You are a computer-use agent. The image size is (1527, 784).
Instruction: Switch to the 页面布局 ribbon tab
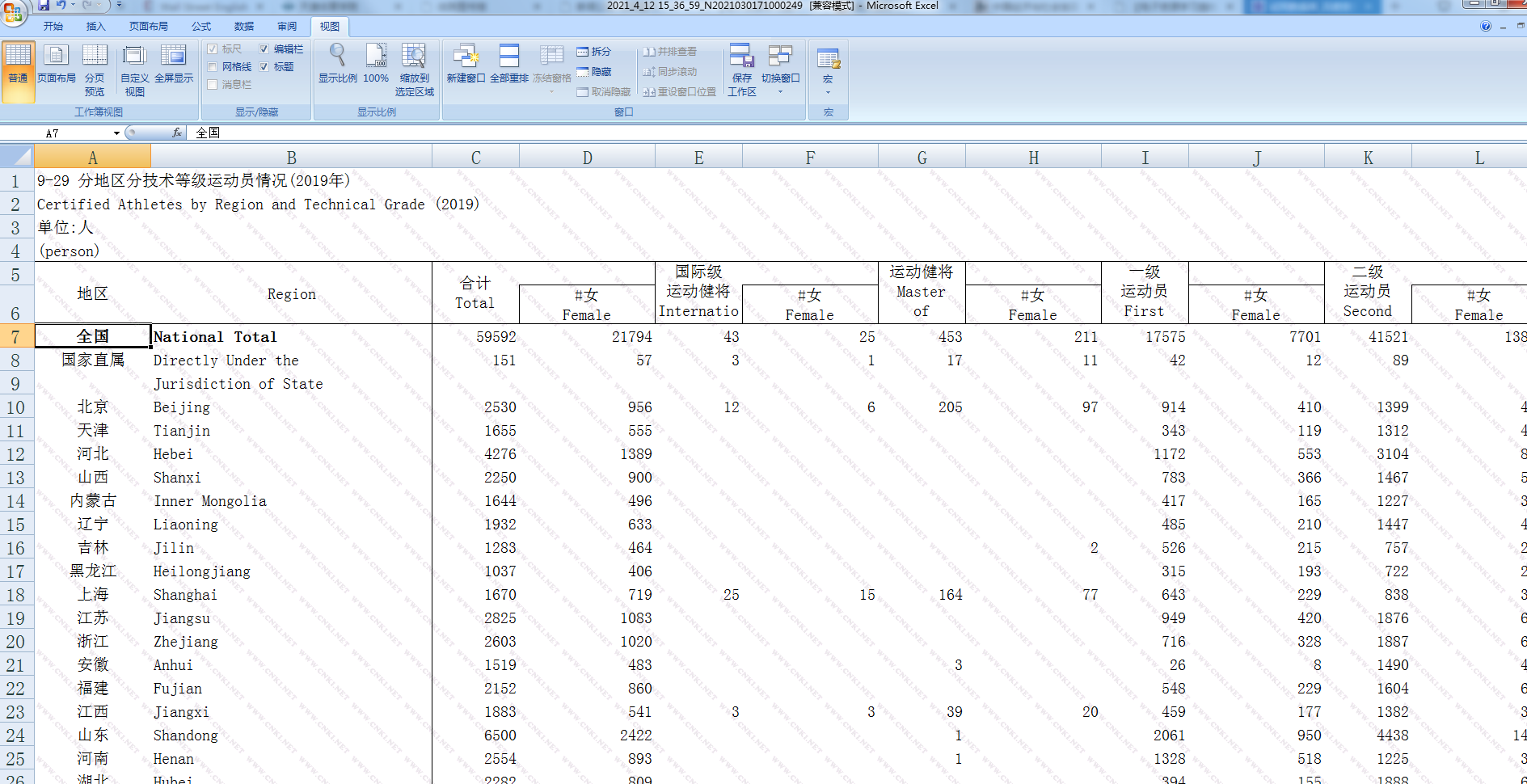(x=149, y=27)
